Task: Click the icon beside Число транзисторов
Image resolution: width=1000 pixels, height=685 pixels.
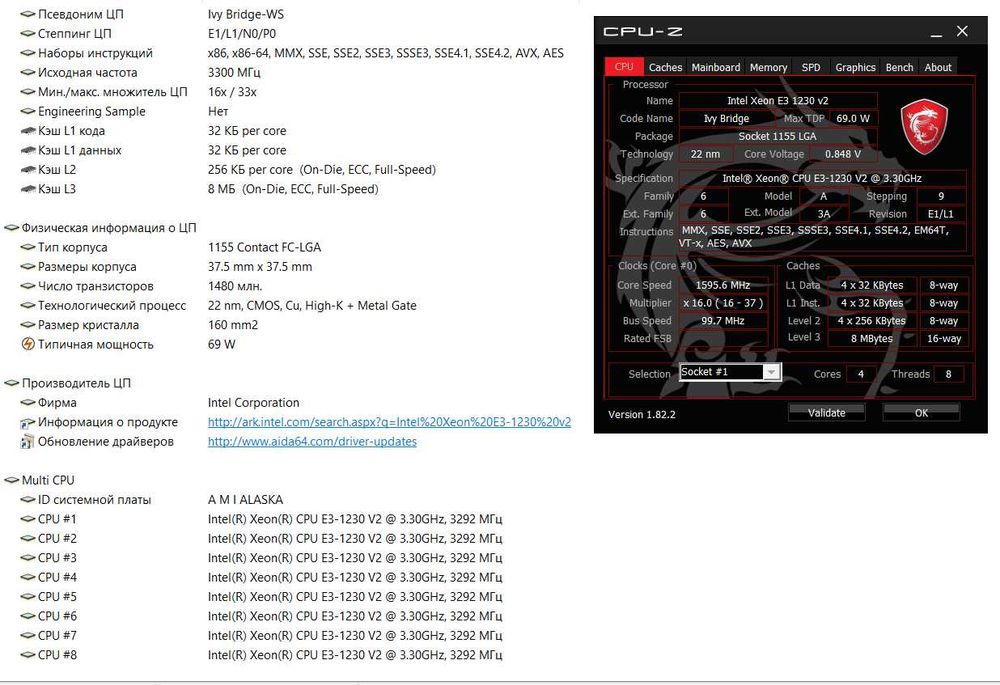Action: tap(28, 286)
